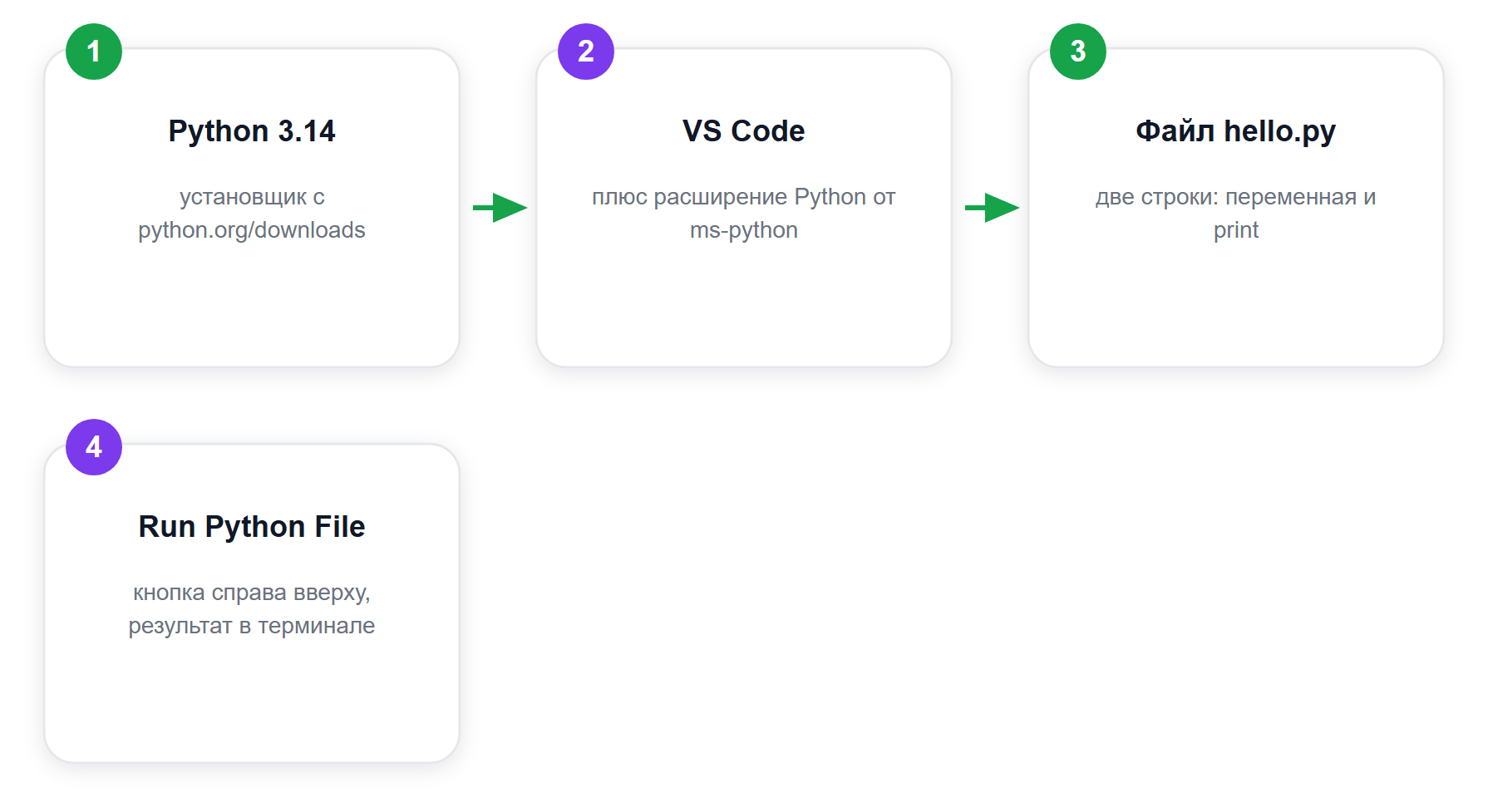Click the green step 1 badge

(94, 52)
